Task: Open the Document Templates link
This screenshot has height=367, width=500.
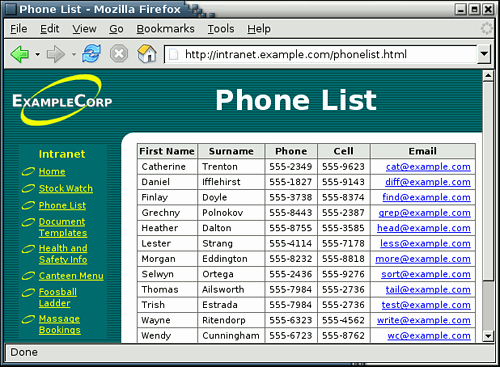Action: click(63, 227)
